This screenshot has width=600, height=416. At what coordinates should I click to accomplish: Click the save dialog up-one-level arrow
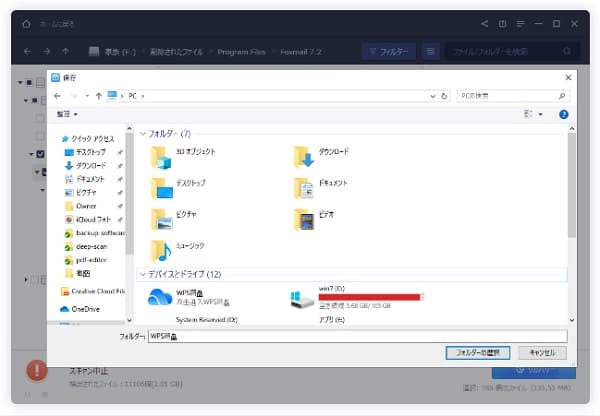(99, 96)
